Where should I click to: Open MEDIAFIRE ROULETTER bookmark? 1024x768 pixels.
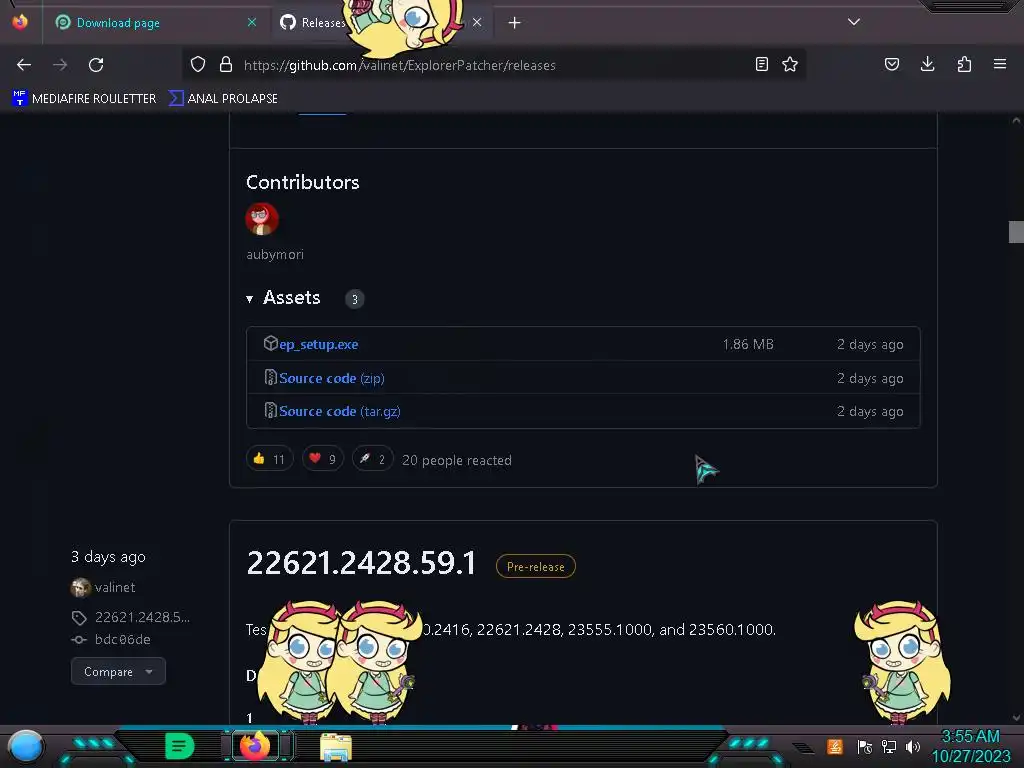point(84,99)
